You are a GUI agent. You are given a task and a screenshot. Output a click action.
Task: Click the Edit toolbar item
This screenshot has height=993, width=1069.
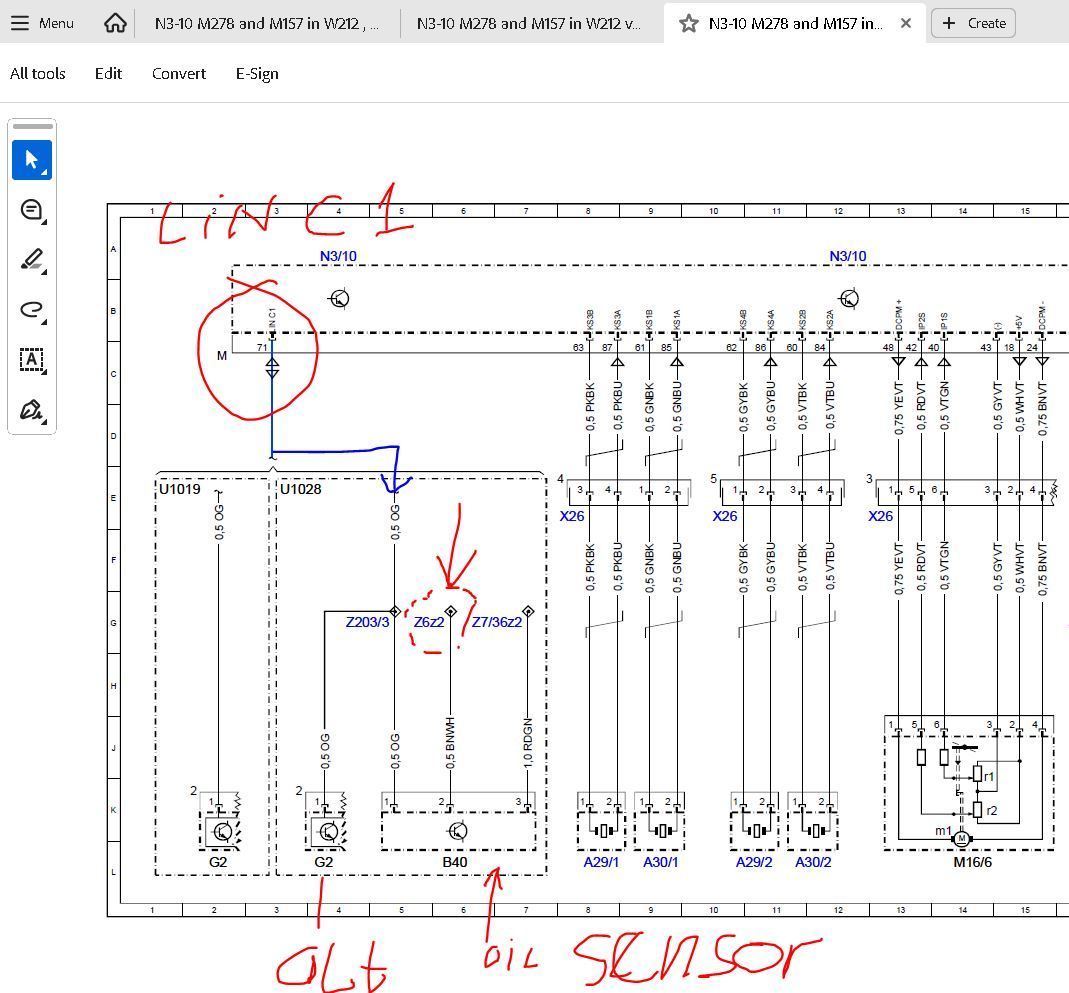coord(108,73)
